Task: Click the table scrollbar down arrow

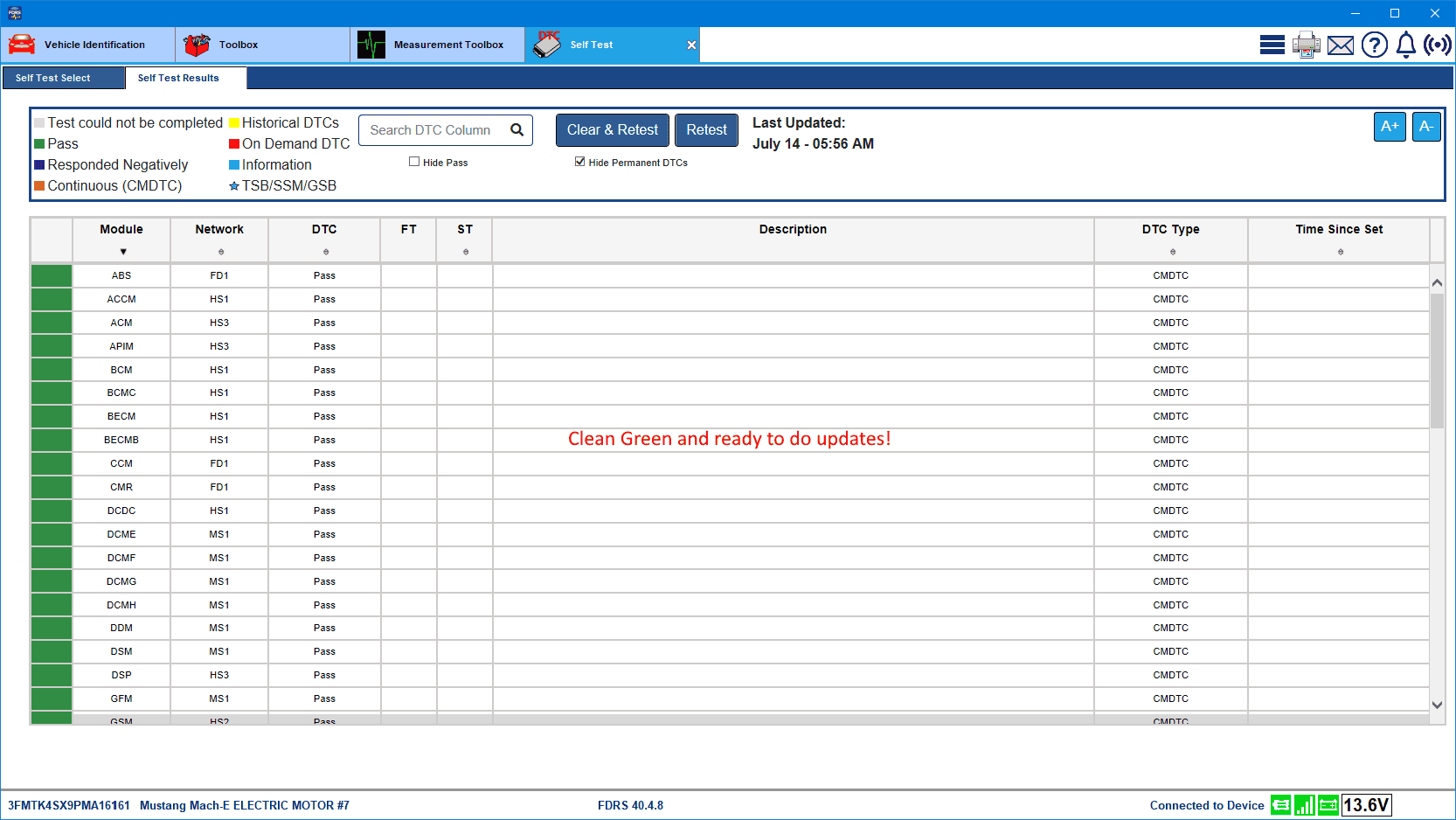Action: pos(1437,705)
